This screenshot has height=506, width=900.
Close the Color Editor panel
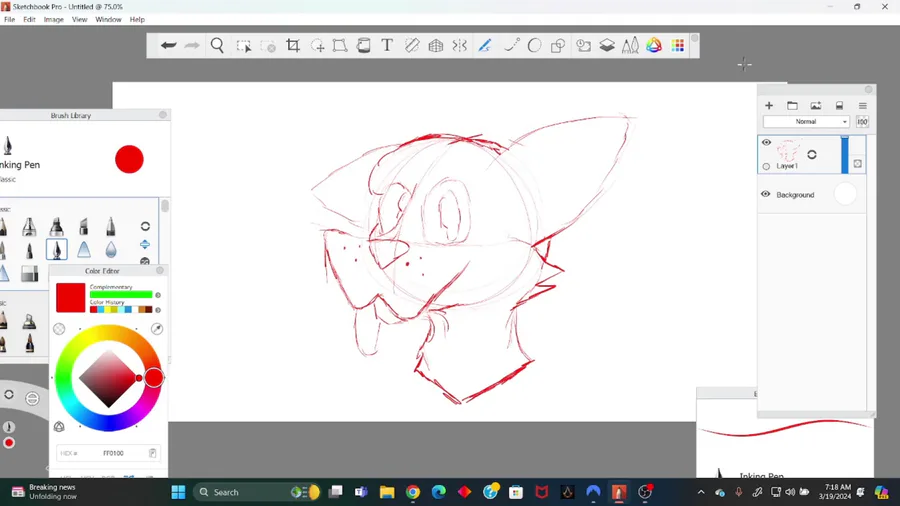[x=160, y=270]
